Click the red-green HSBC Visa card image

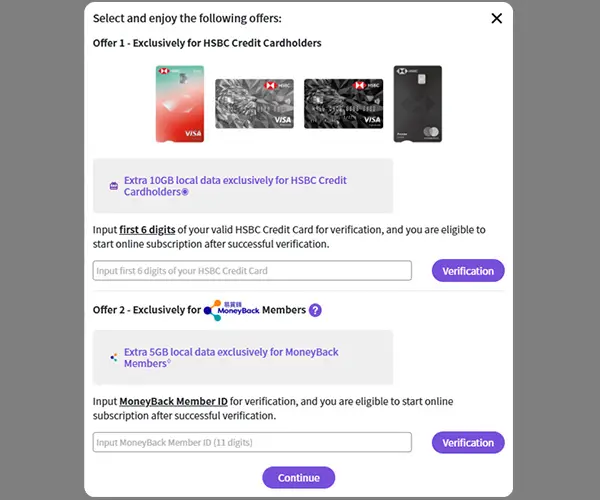pyautogui.click(x=180, y=104)
